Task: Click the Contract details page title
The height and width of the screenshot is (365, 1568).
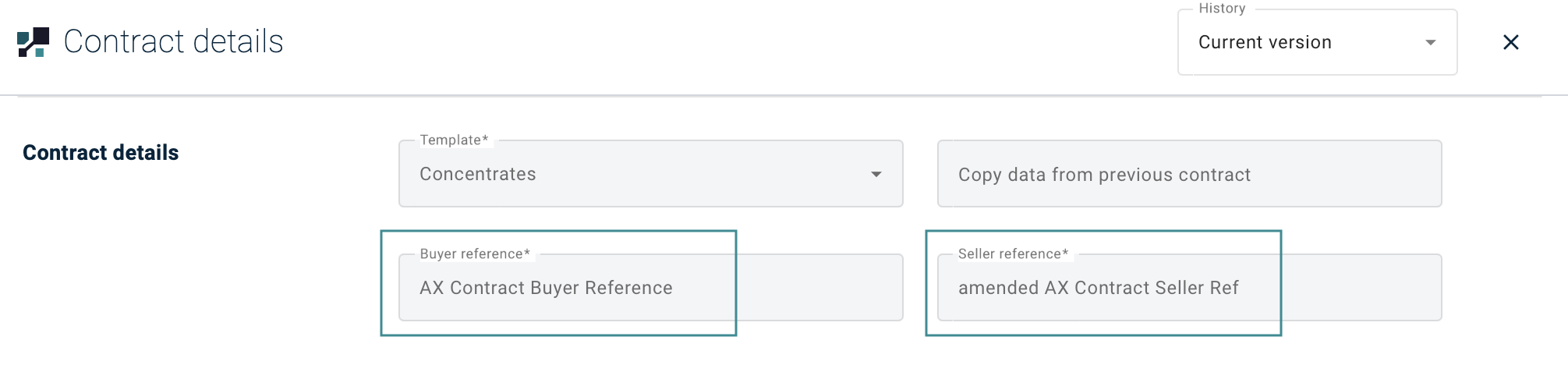Action: tap(173, 42)
